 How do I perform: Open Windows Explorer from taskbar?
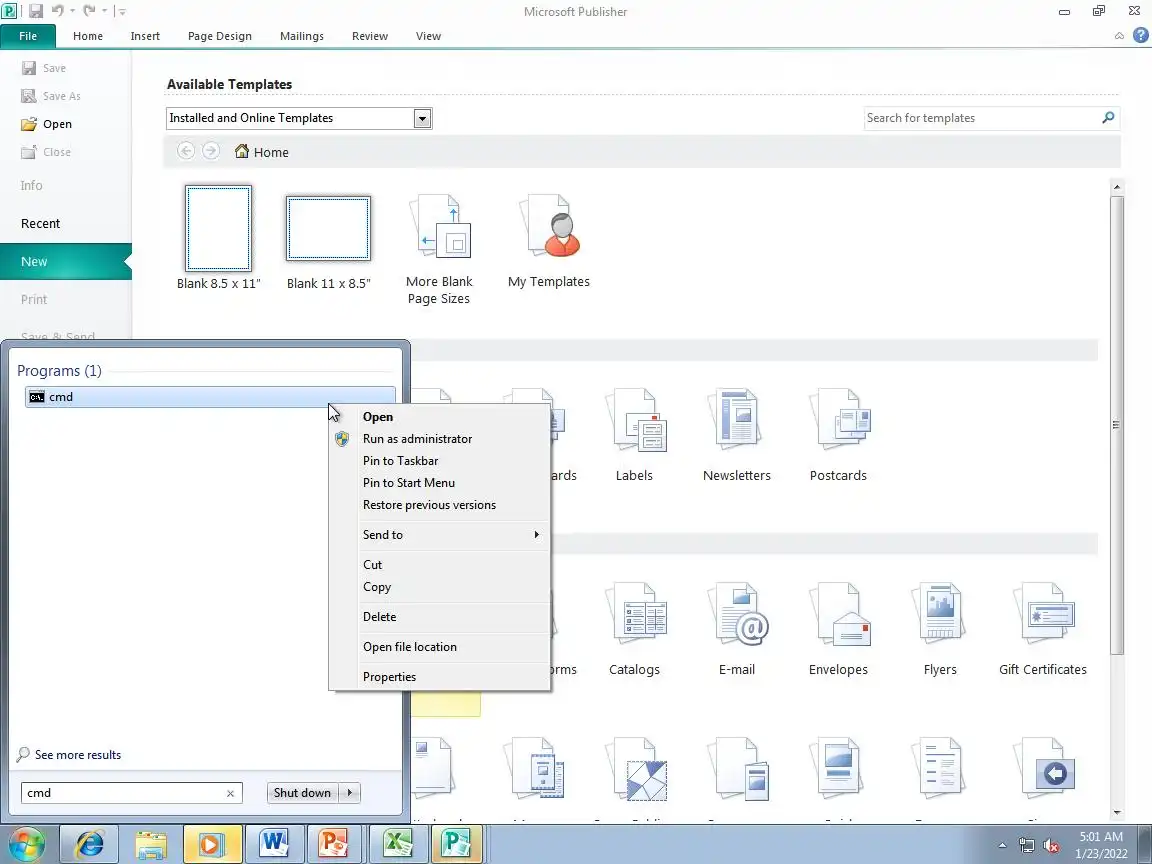click(x=151, y=844)
